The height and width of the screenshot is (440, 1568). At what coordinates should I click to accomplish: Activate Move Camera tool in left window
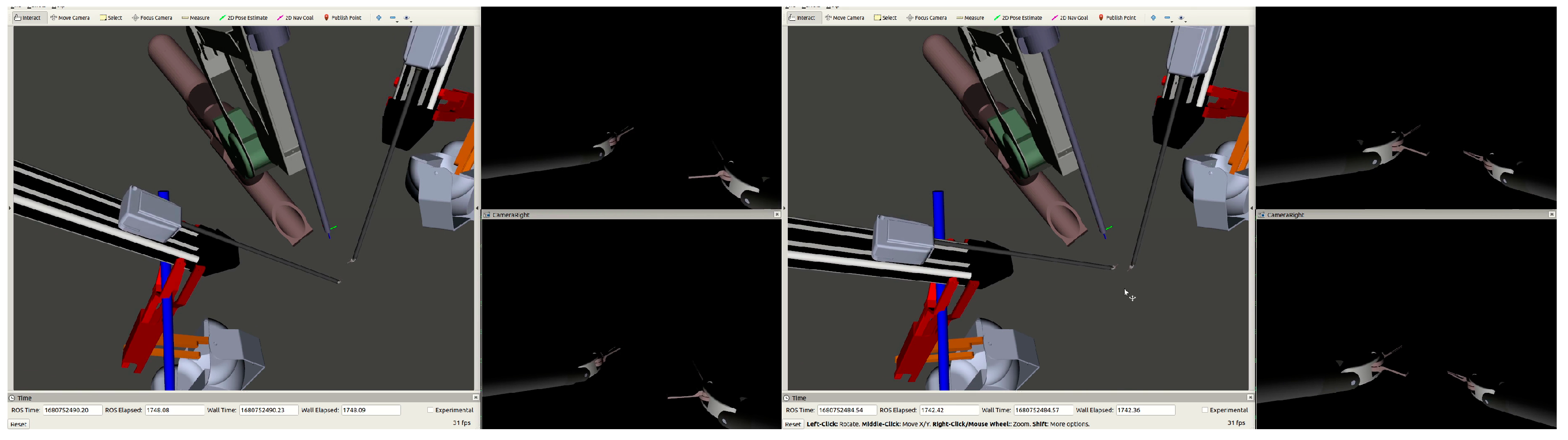pos(70,17)
